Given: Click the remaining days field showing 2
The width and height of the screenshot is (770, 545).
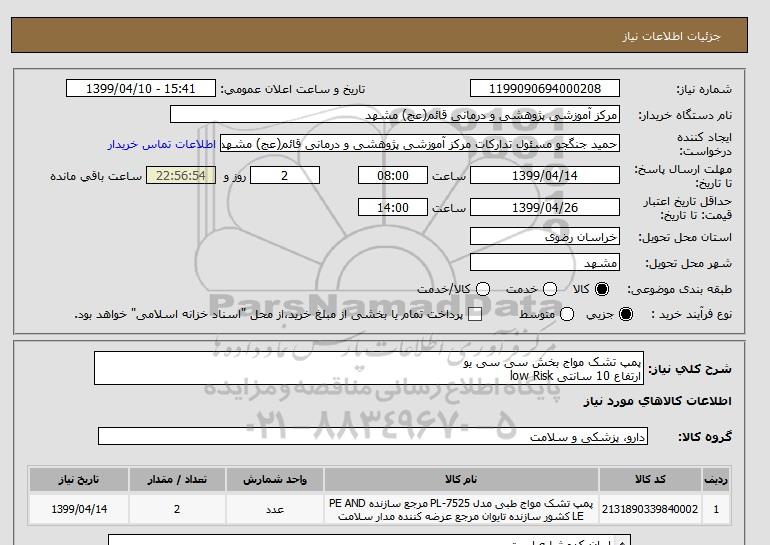Looking at the screenshot, I should tap(285, 175).
